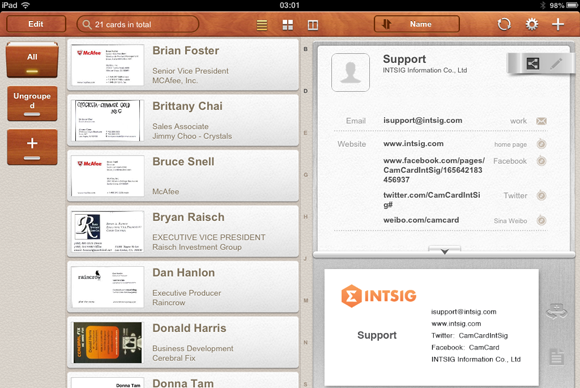Open Twitter link arrow icon
Image resolution: width=580 pixels, height=388 pixels.
tap(541, 195)
